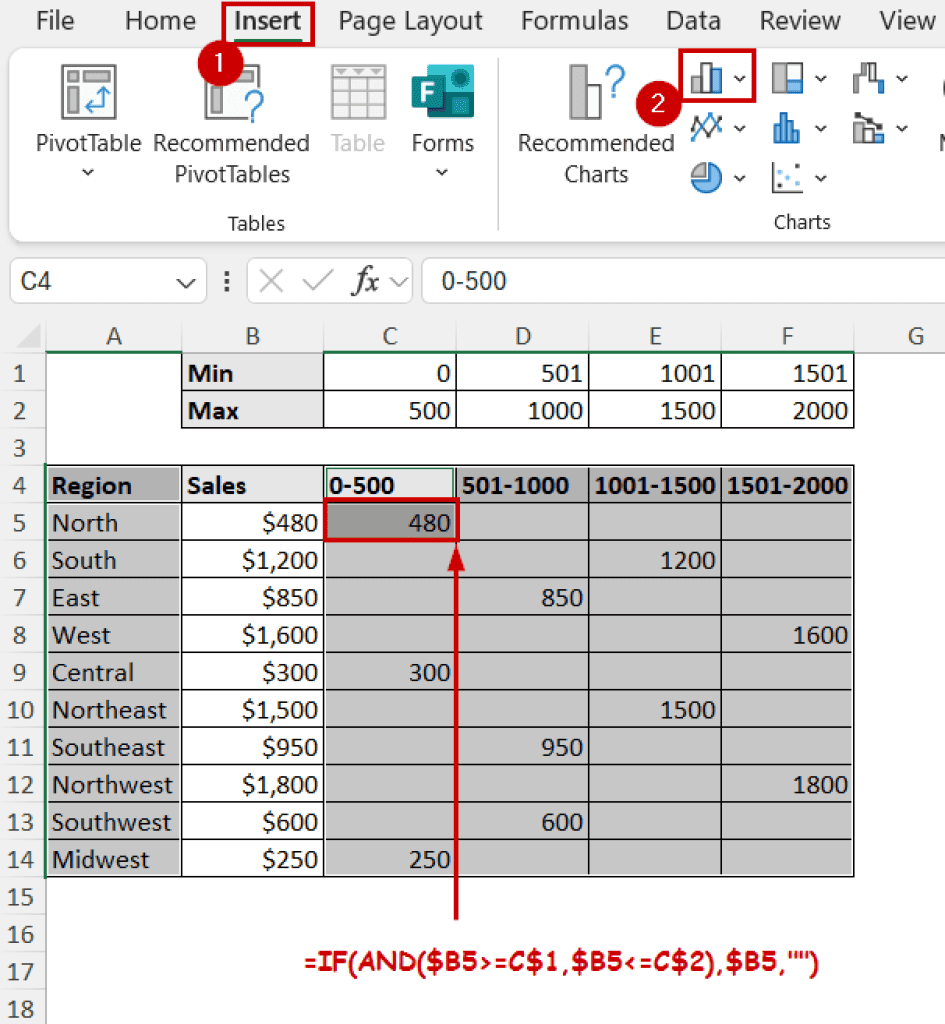The height and width of the screenshot is (1024, 945).
Task: Insert a column or bar chart
Action: pyautogui.click(x=707, y=77)
